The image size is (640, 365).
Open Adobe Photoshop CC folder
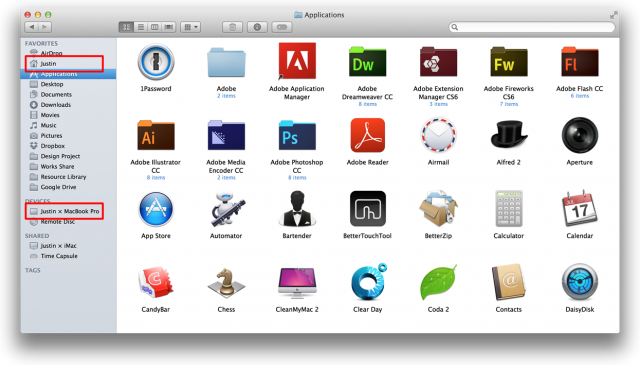pos(297,135)
